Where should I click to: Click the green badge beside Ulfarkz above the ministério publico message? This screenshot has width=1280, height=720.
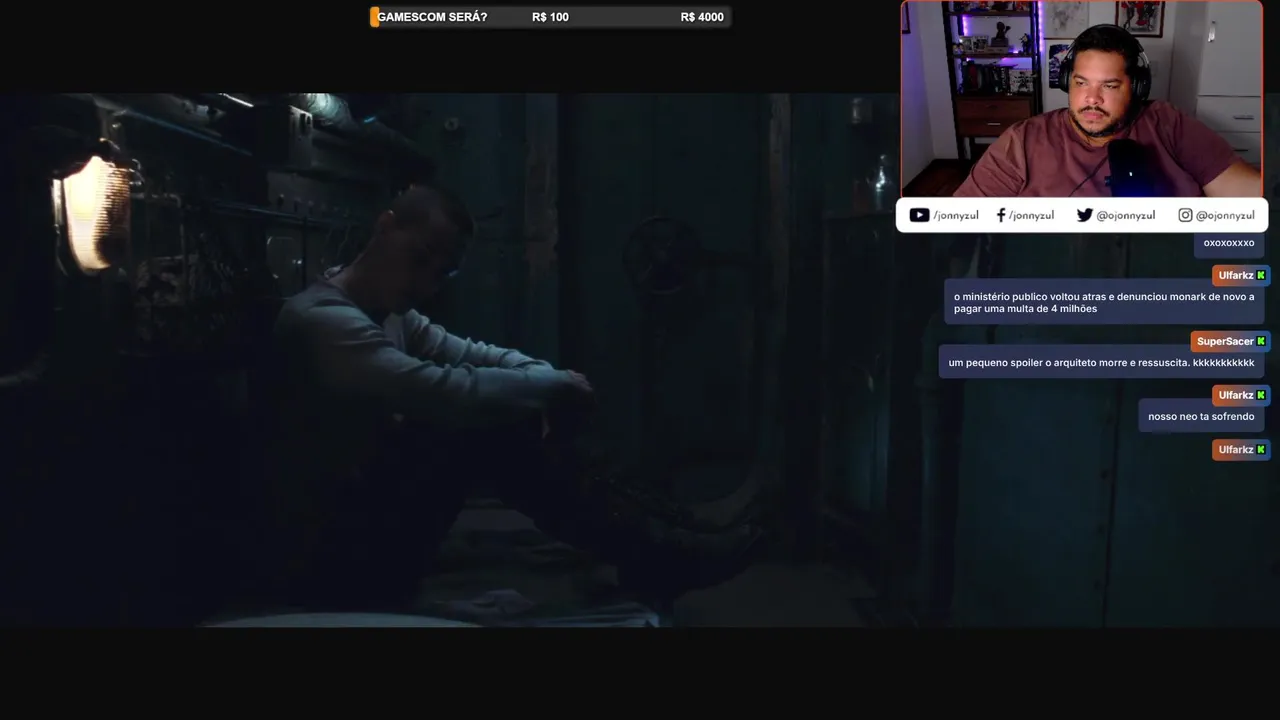(x=1261, y=275)
